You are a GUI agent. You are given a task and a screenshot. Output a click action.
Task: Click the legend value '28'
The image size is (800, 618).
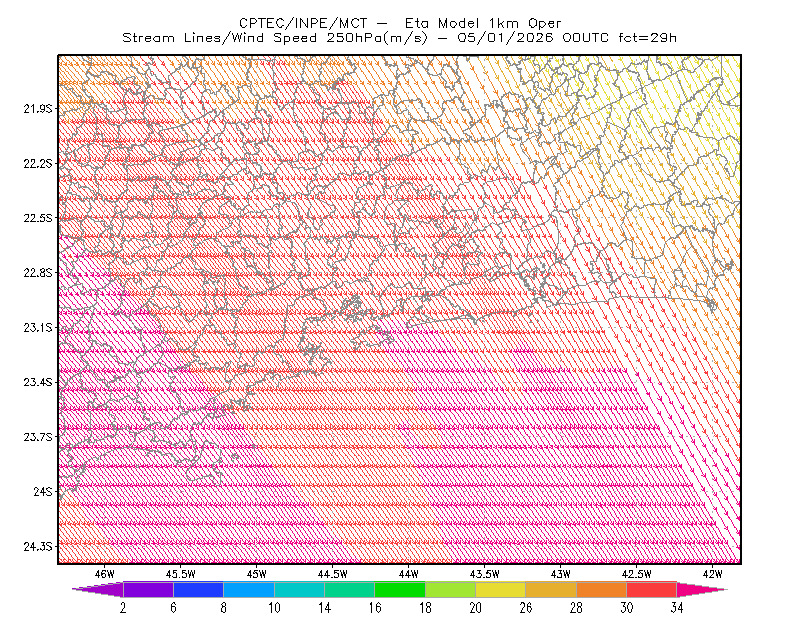[576, 608]
